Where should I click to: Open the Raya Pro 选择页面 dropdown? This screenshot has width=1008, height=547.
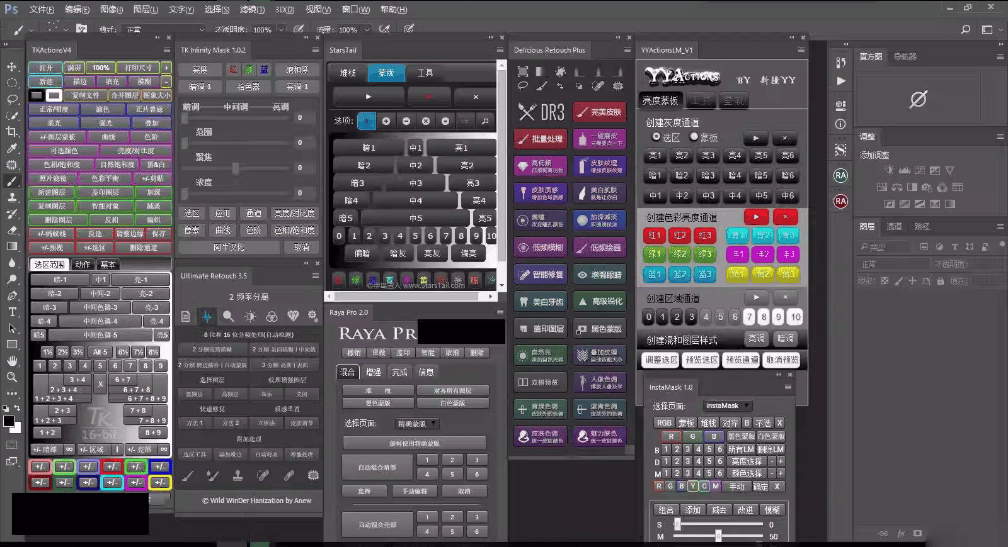pos(419,424)
